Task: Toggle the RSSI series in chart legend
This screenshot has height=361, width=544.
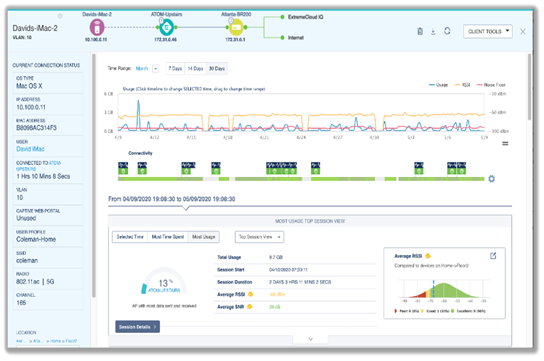Action: [x=462, y=85]
